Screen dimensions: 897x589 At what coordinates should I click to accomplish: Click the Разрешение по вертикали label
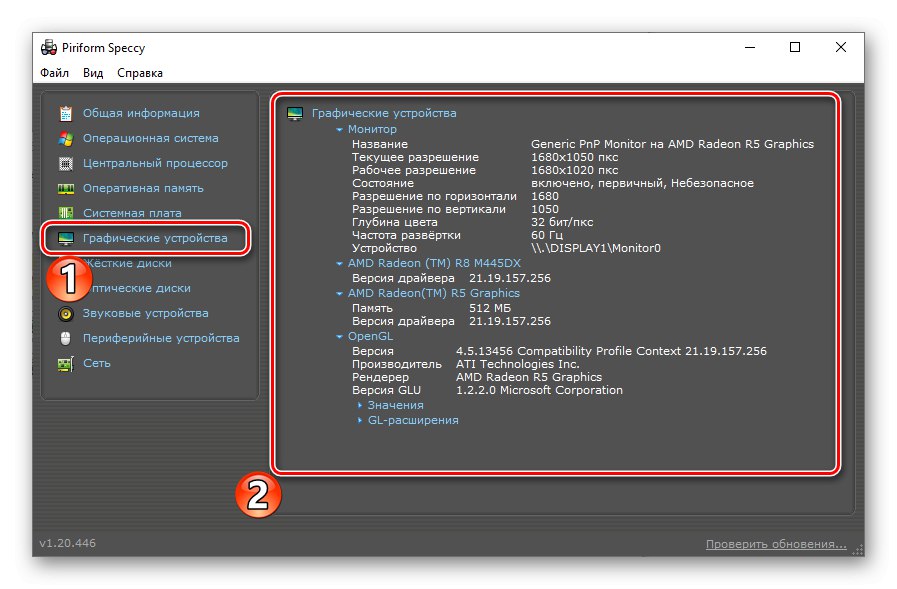point(428,209)
